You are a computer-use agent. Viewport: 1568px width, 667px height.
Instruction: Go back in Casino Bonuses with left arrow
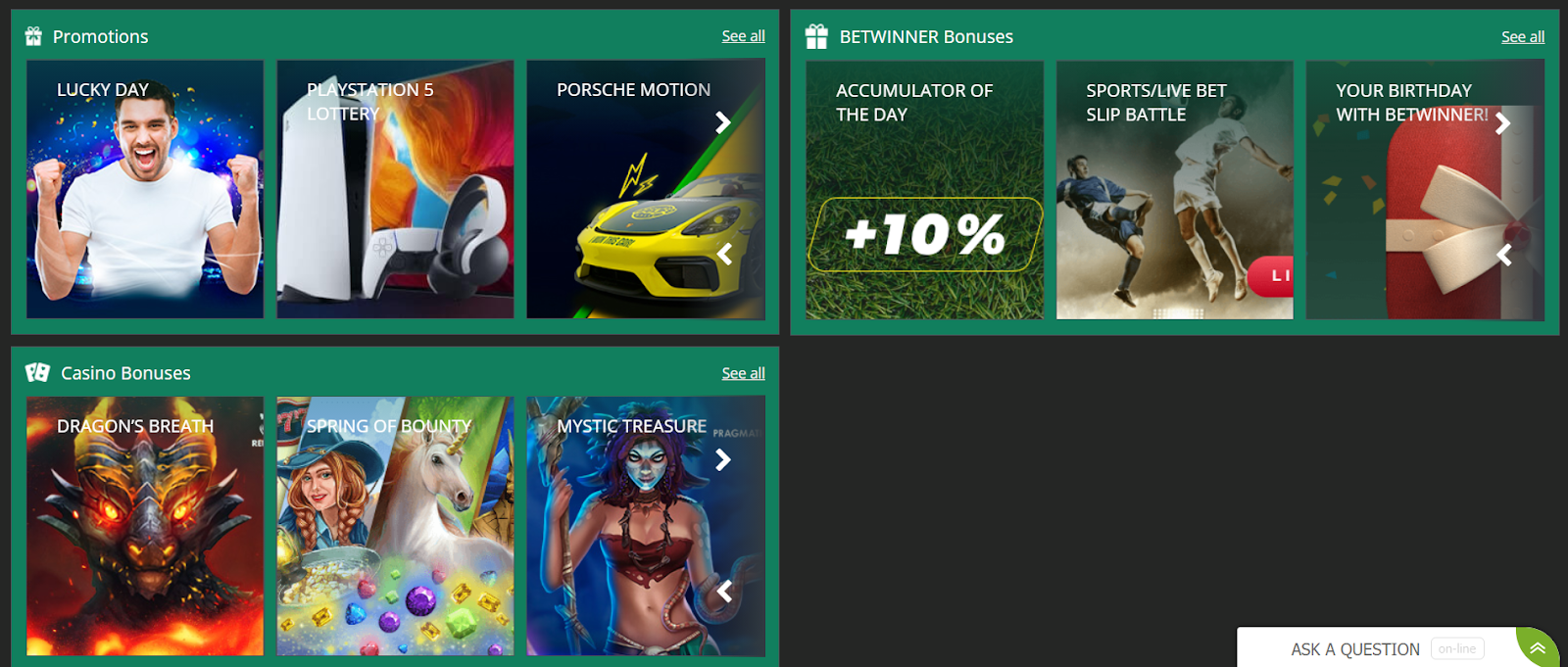tap(724, 591)
